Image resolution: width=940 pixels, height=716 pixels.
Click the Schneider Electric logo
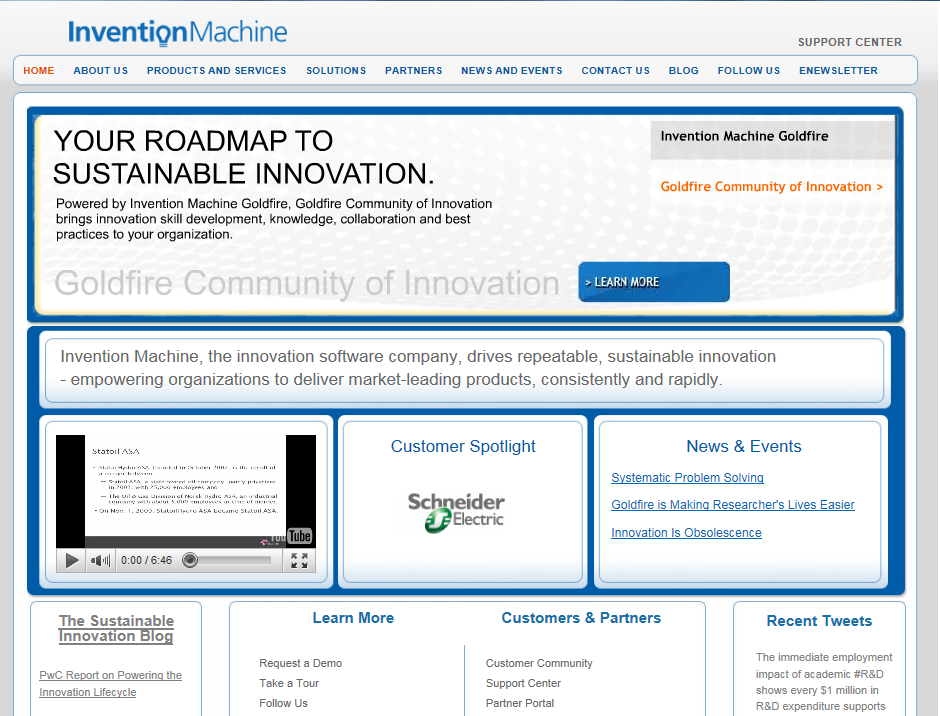pyautogui.click(x=456, y=512)
